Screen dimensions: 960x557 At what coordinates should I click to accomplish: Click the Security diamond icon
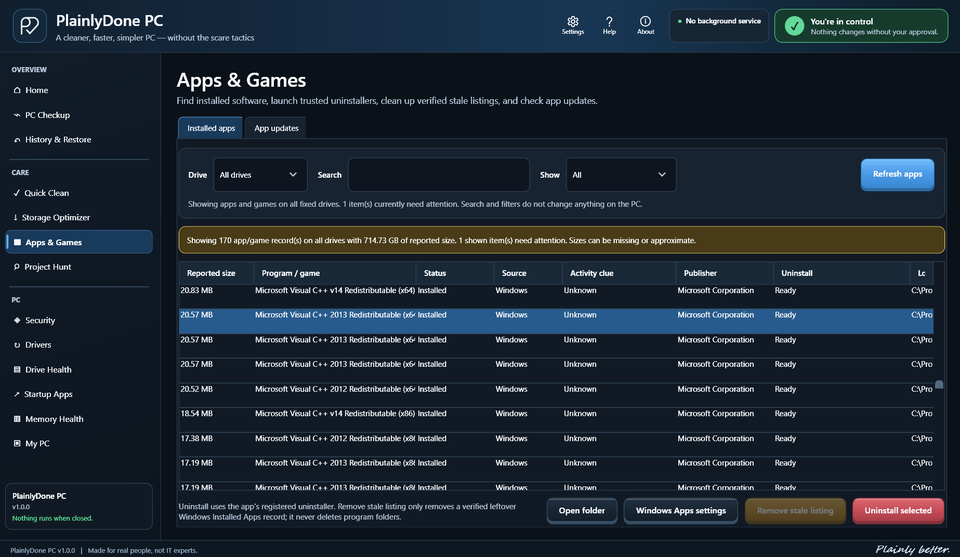[x=17, y=320]
